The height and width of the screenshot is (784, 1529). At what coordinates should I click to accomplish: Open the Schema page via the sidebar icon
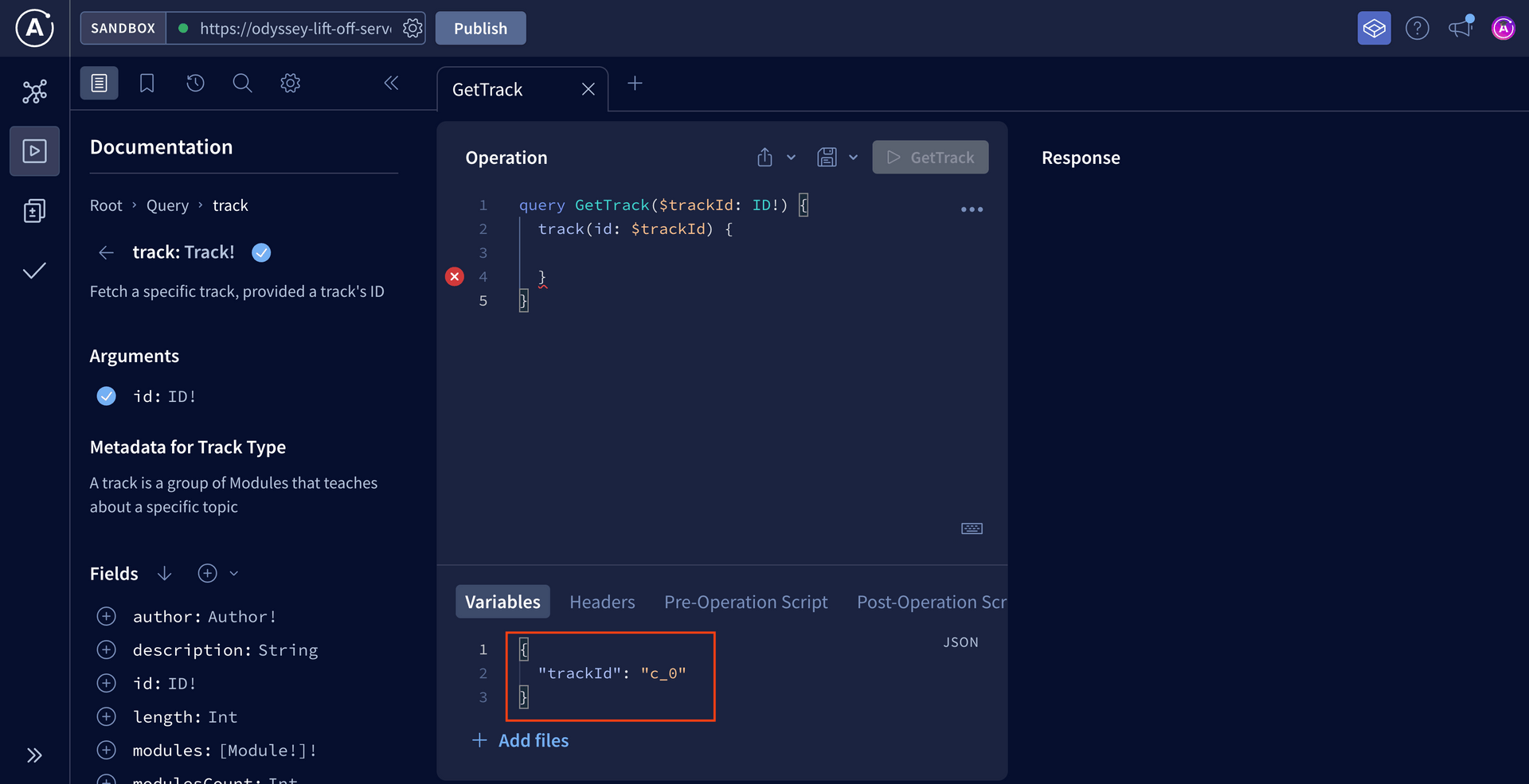coord(34,210)
